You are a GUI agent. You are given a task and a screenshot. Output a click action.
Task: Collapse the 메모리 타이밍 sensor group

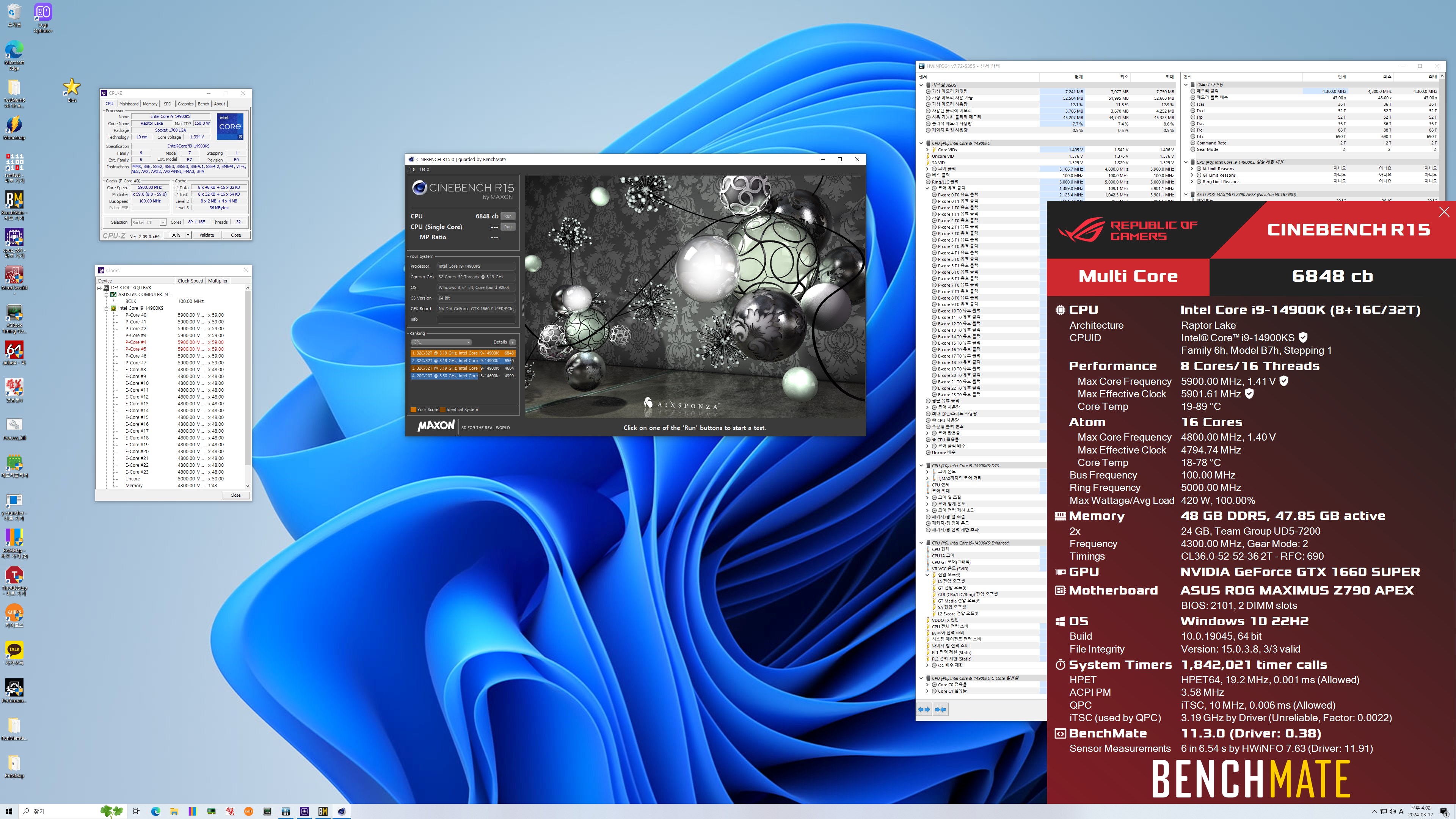point(1186,85)
